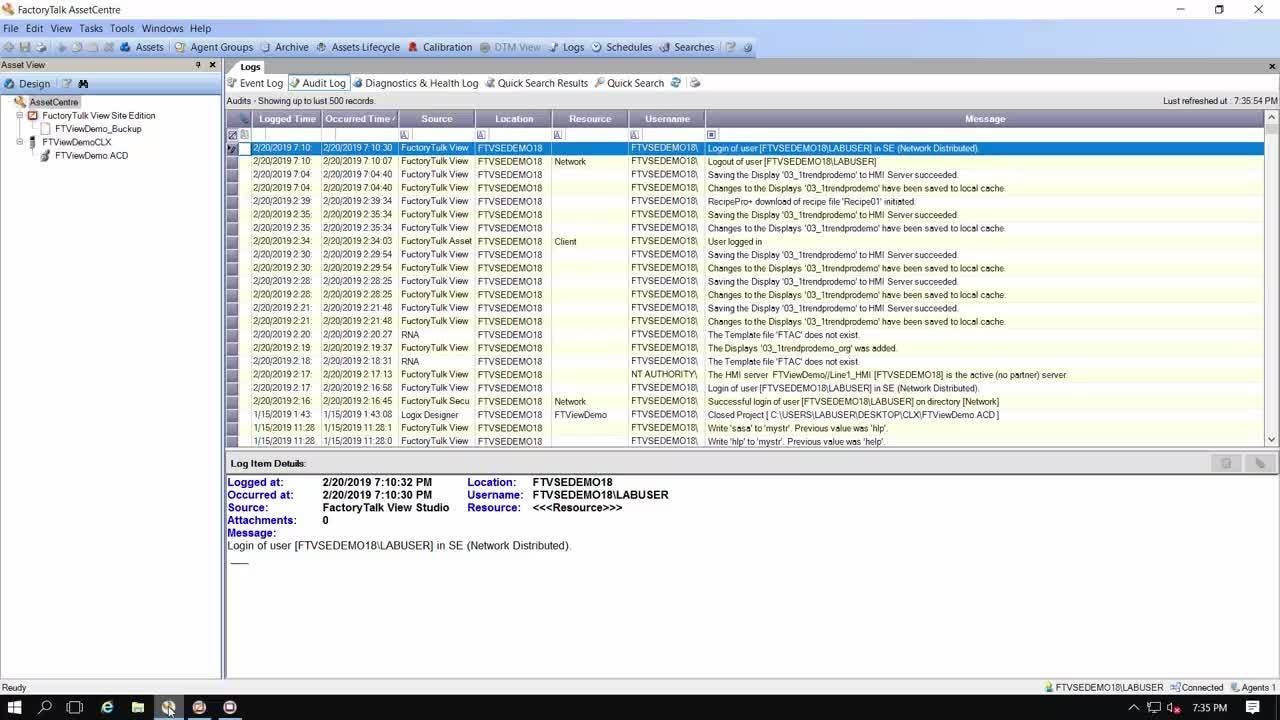
Task: Open Windows taskbar search
Action: (x=45, y=707)
